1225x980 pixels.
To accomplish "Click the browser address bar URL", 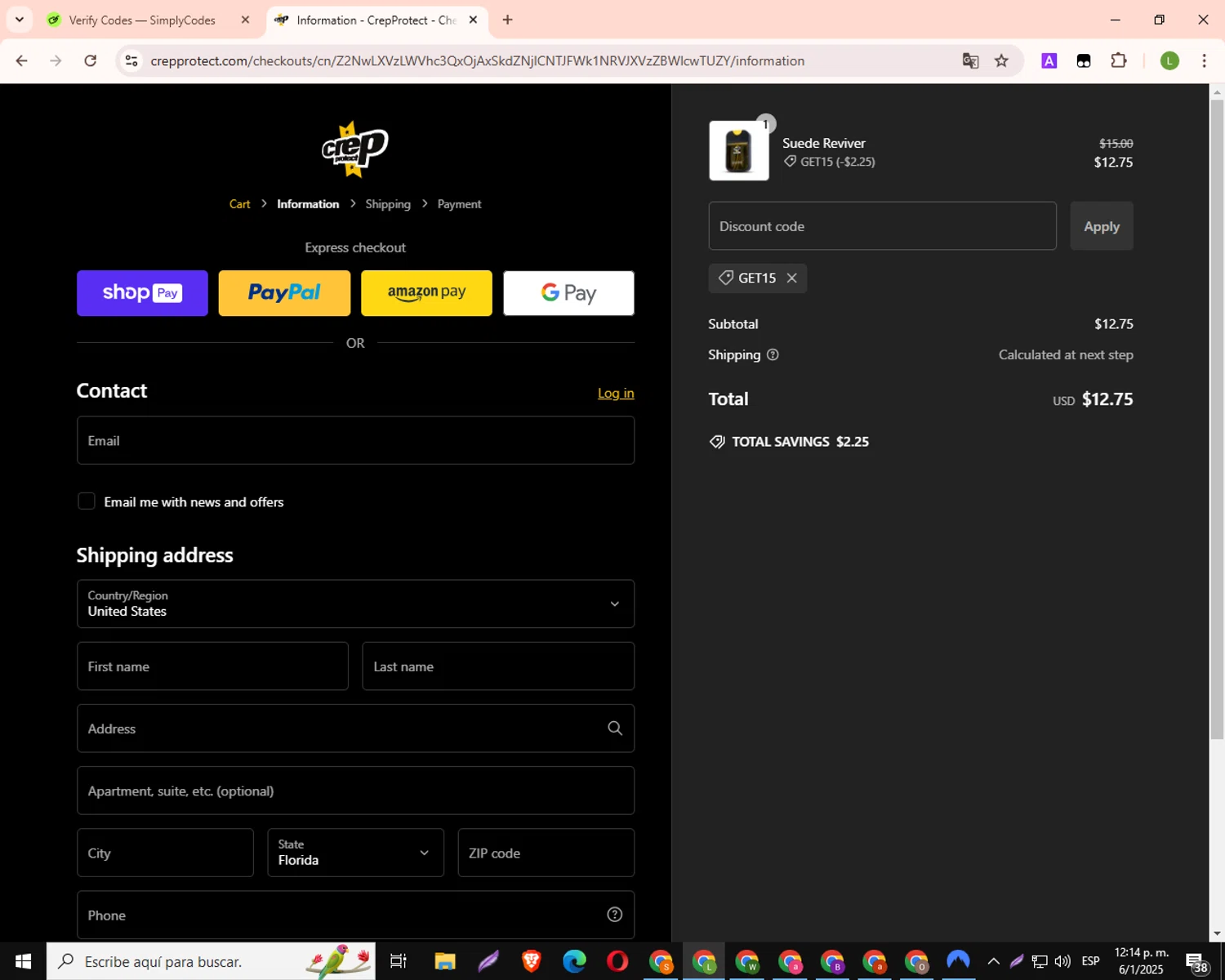I will tap(478, 61).
